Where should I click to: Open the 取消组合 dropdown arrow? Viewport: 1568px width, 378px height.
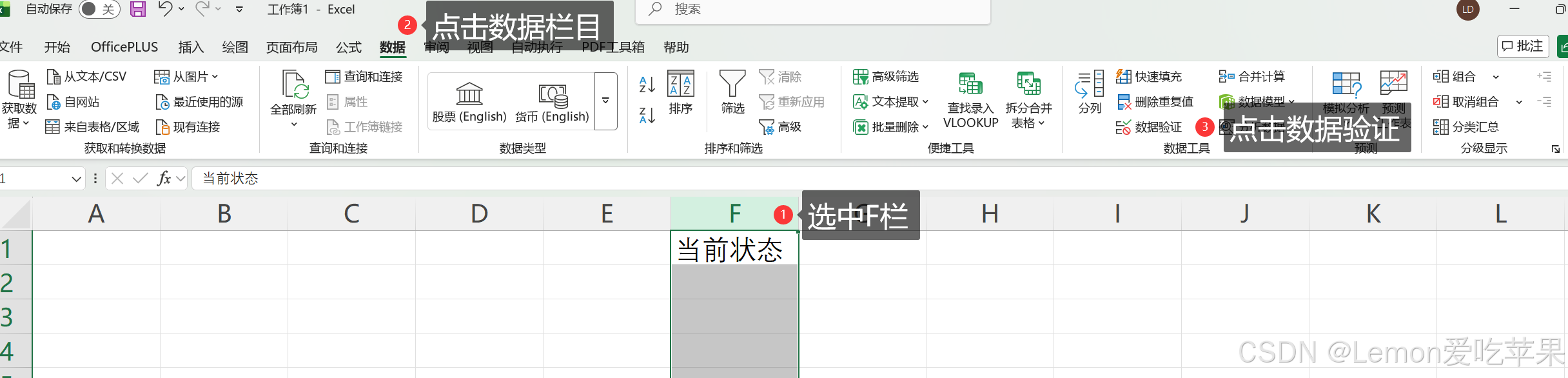pos(1519,102)
